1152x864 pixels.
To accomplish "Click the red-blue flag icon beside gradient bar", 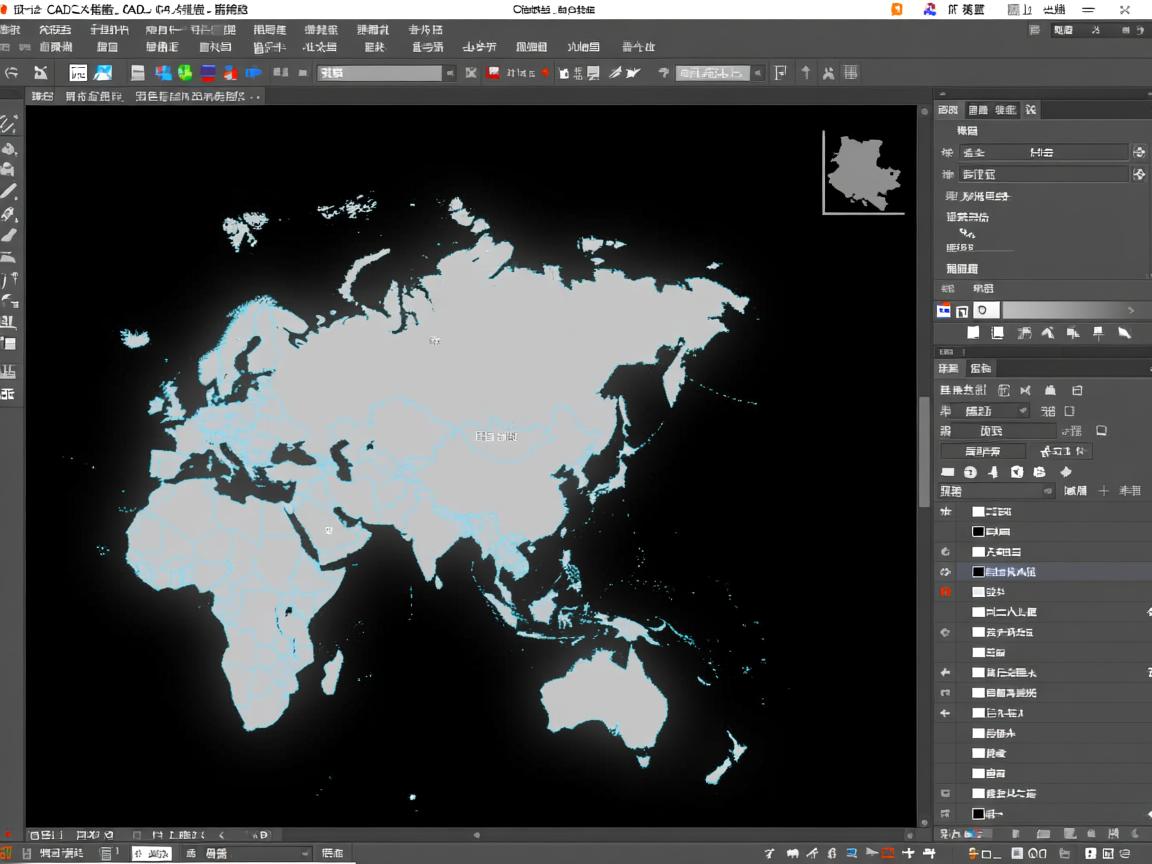I will click(x=943, y=311).
